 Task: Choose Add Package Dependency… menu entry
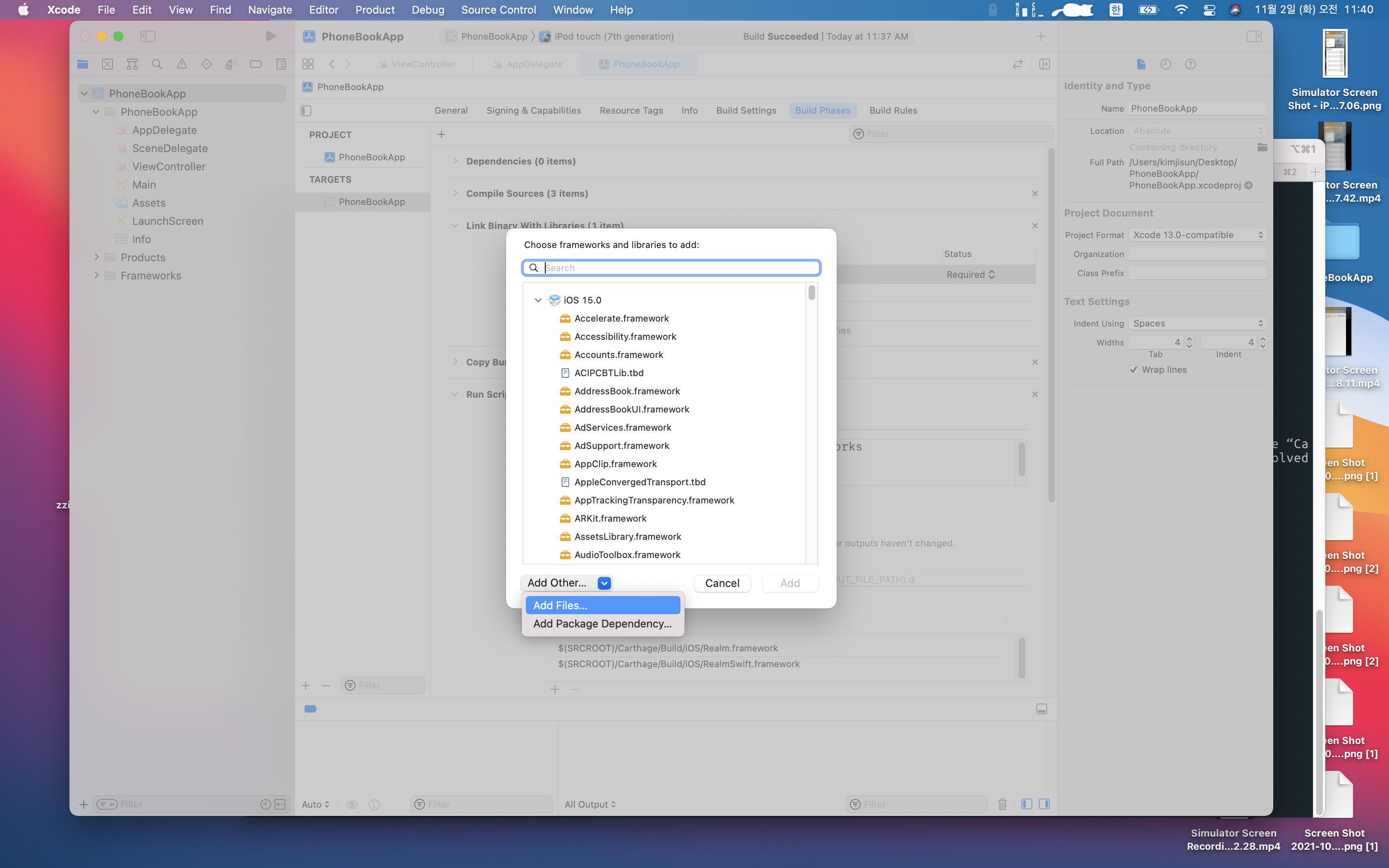coord(603,623)
